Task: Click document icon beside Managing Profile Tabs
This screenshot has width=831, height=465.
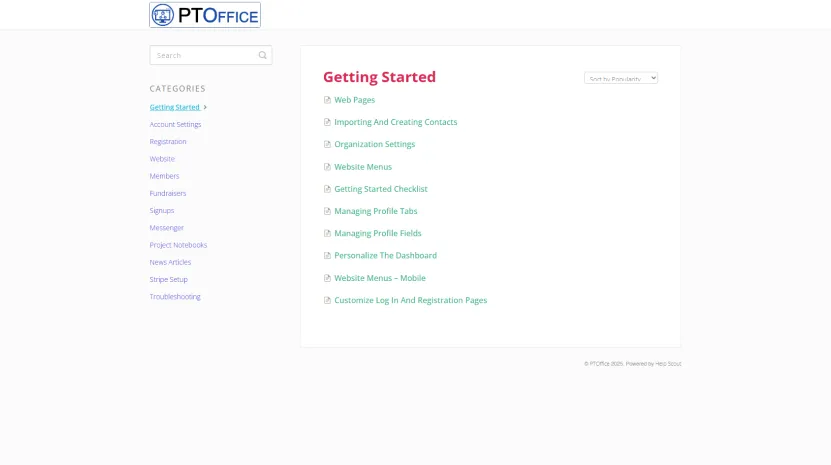Action: tap(327, 211)
